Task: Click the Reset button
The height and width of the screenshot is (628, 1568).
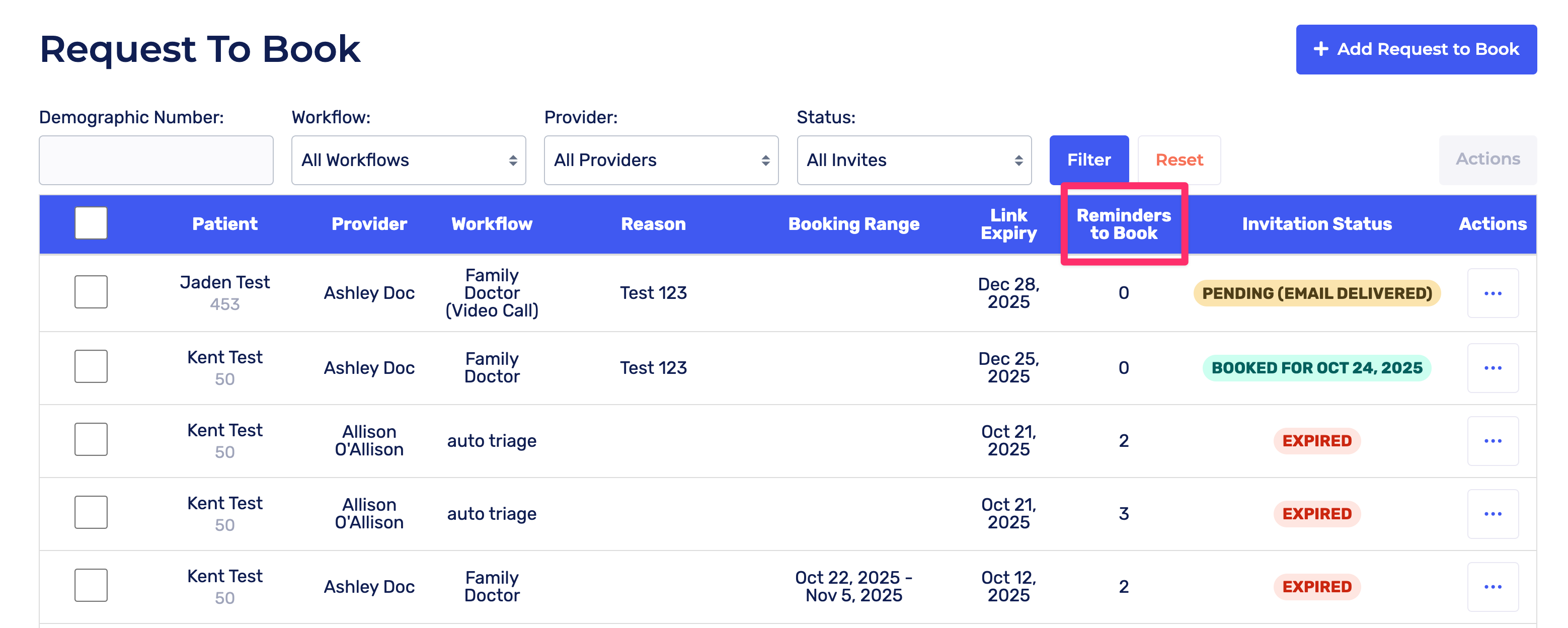Action: (1179, 160)
